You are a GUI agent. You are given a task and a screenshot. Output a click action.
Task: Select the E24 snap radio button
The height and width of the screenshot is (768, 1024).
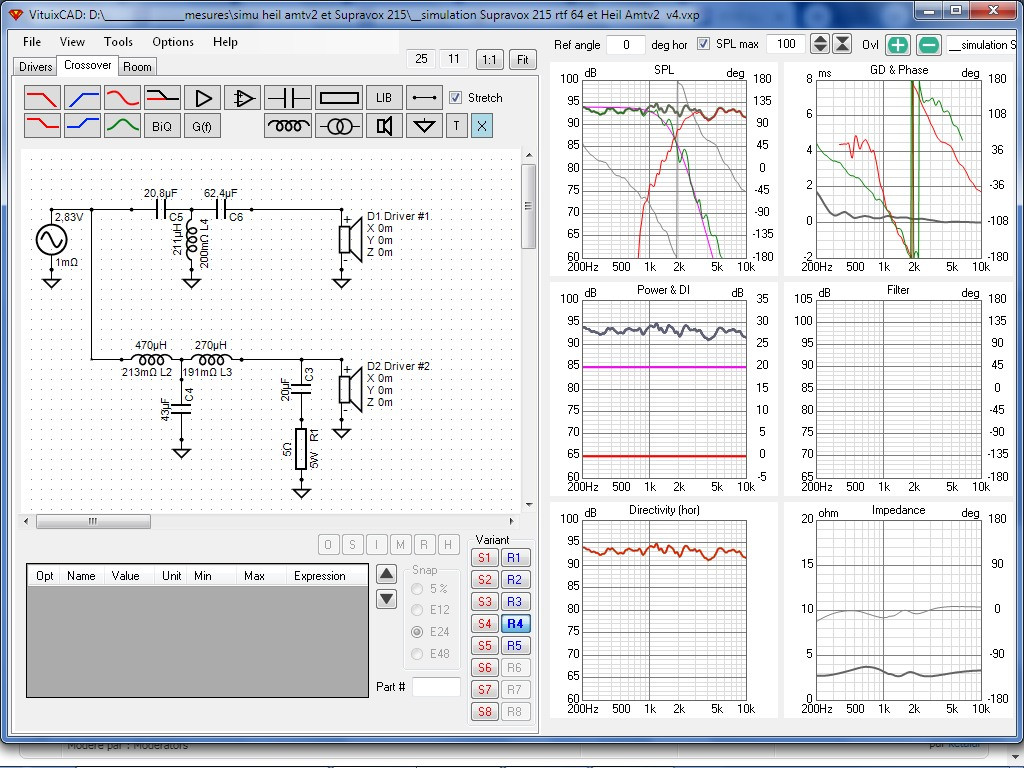[x=416, y=632]
